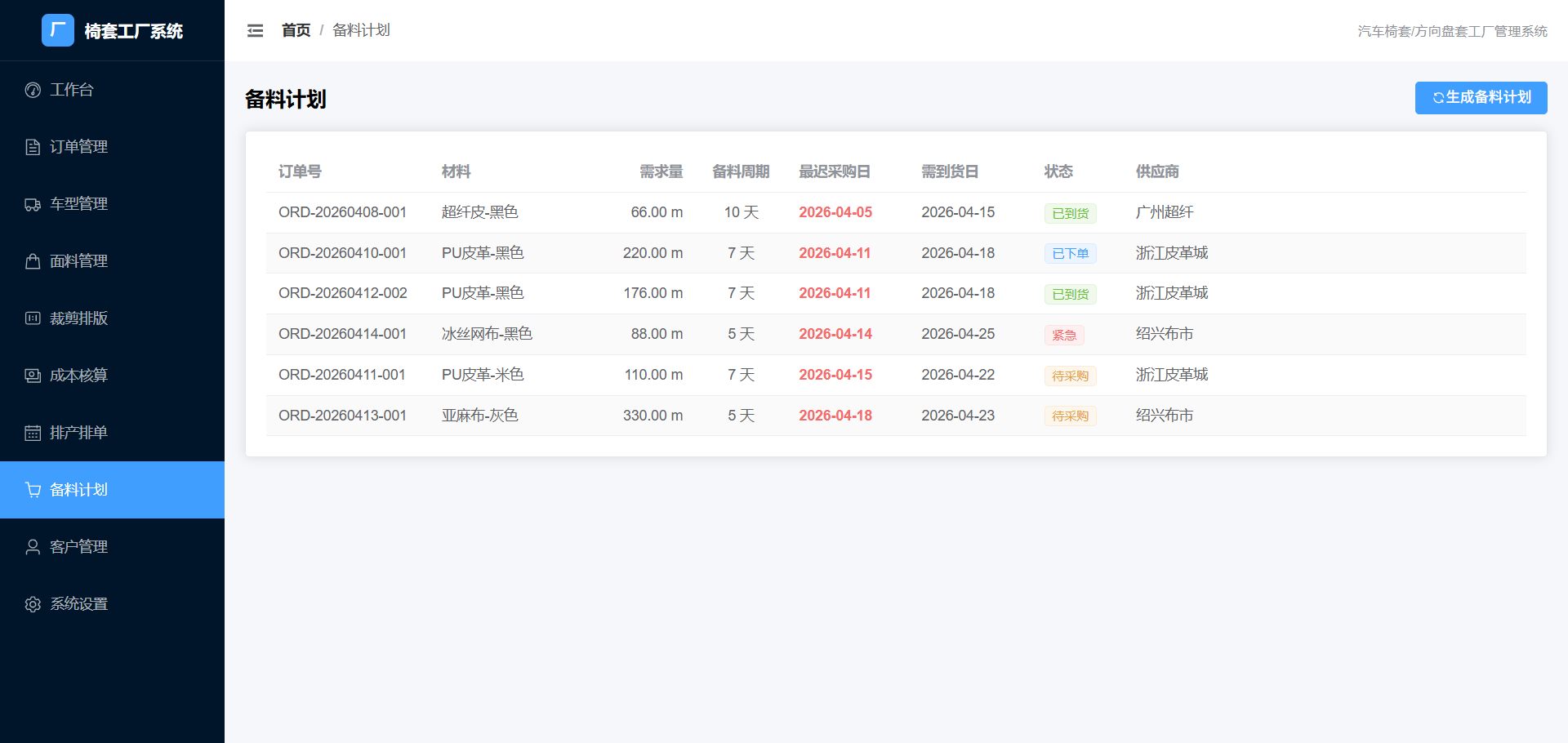Click the sidebar collapse hamburger icon
The height and width of the screenshot is (743, 1568).
[x=255, y=31]
